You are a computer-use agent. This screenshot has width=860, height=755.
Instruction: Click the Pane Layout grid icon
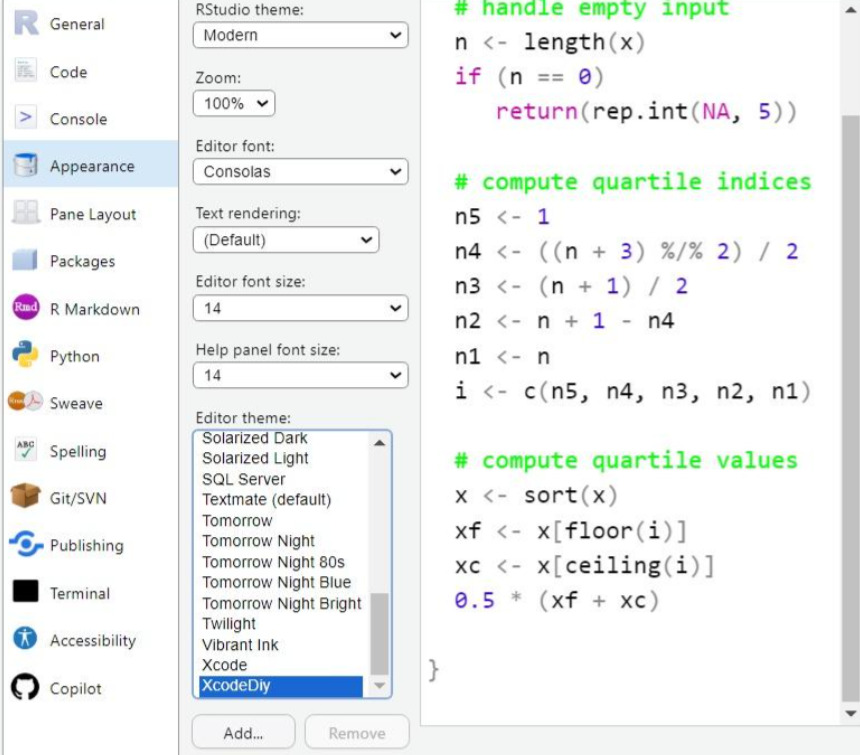coord(25,213)
